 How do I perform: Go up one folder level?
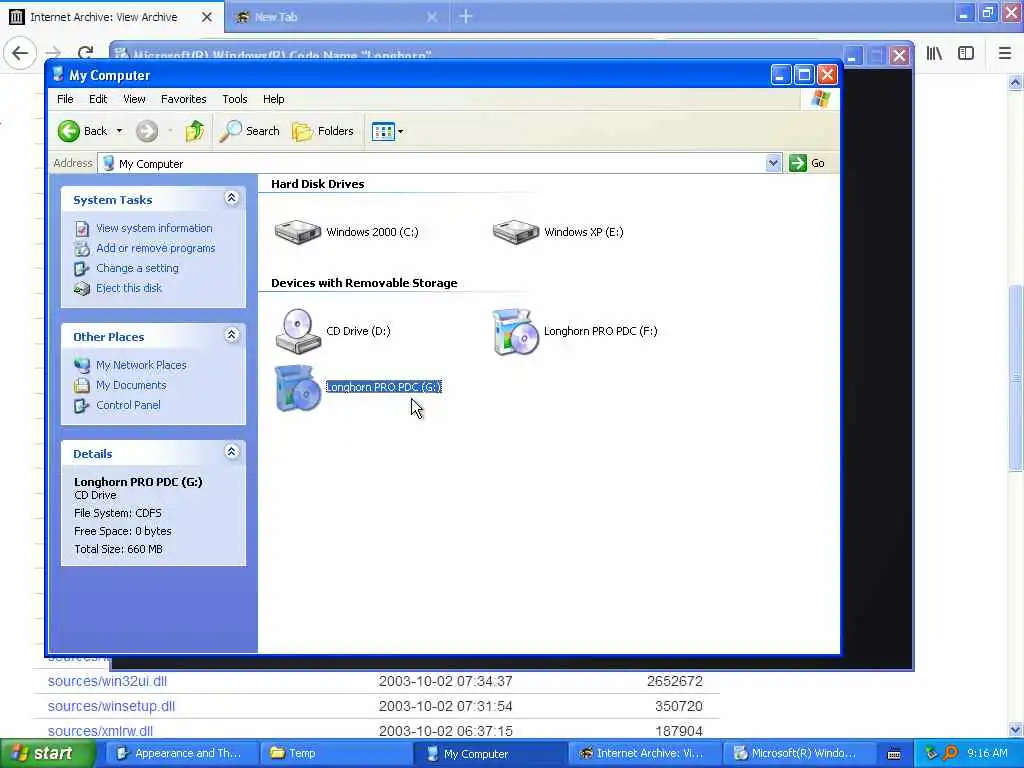tap(195, 131)
